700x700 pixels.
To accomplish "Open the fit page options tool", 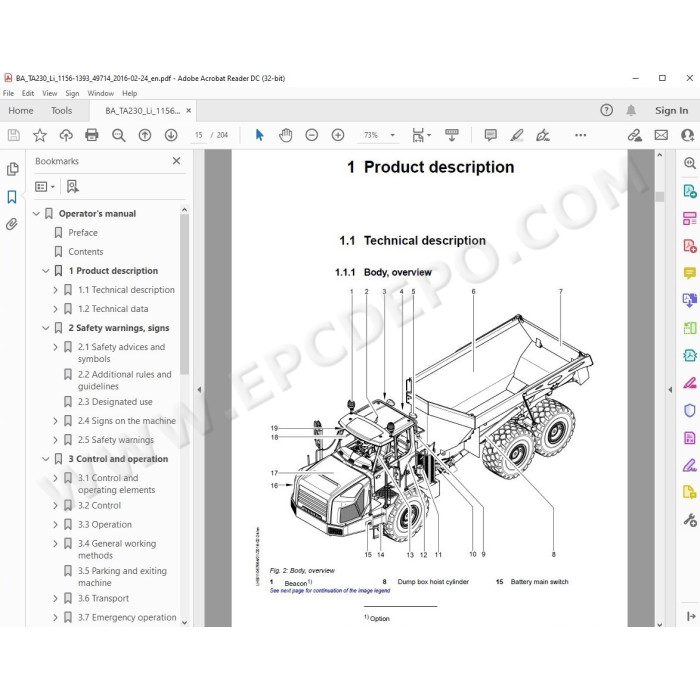I will coord(421,135).
